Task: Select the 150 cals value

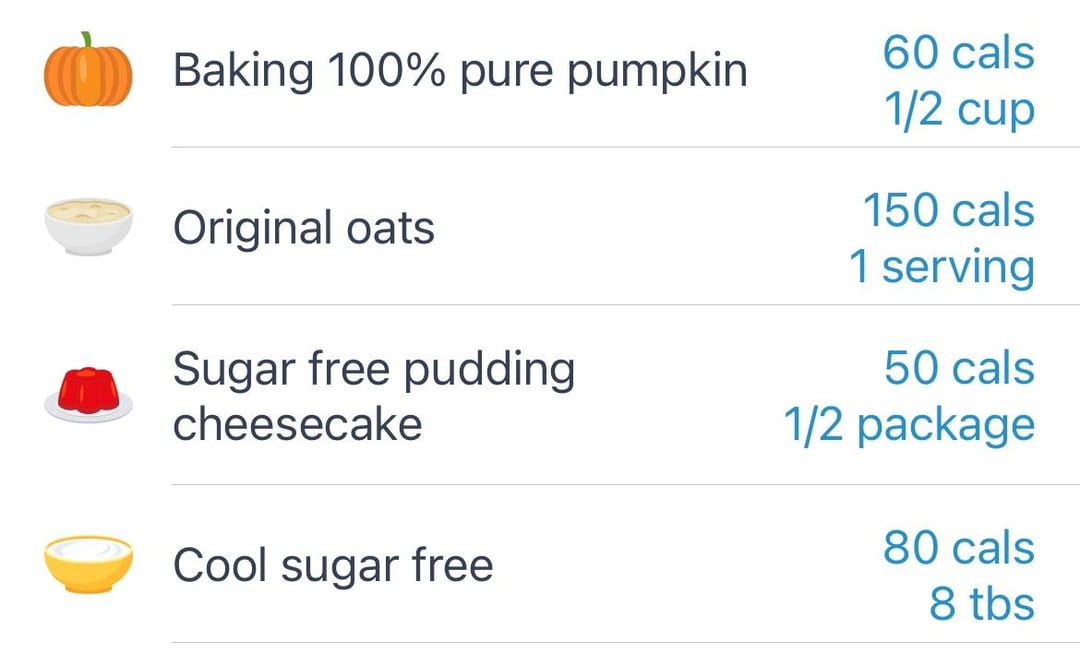Action: click(949, 209)
